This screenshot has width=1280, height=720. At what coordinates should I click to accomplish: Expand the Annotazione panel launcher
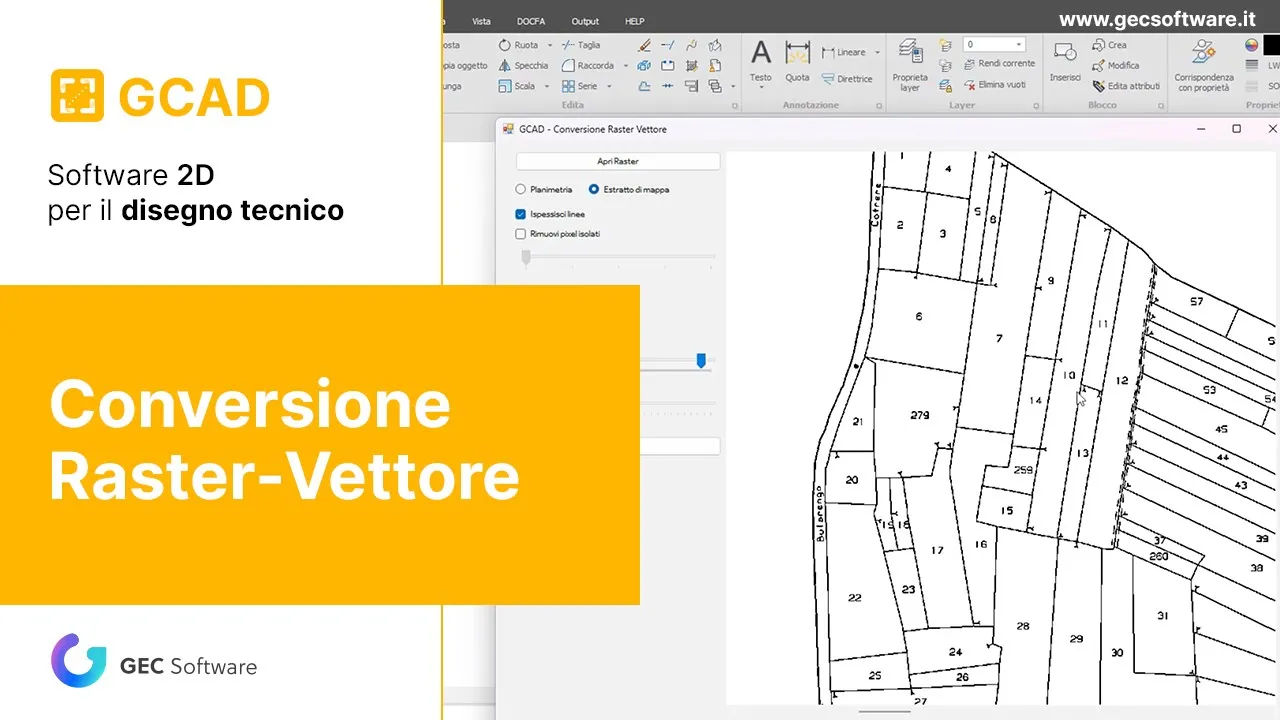[879, 105]
